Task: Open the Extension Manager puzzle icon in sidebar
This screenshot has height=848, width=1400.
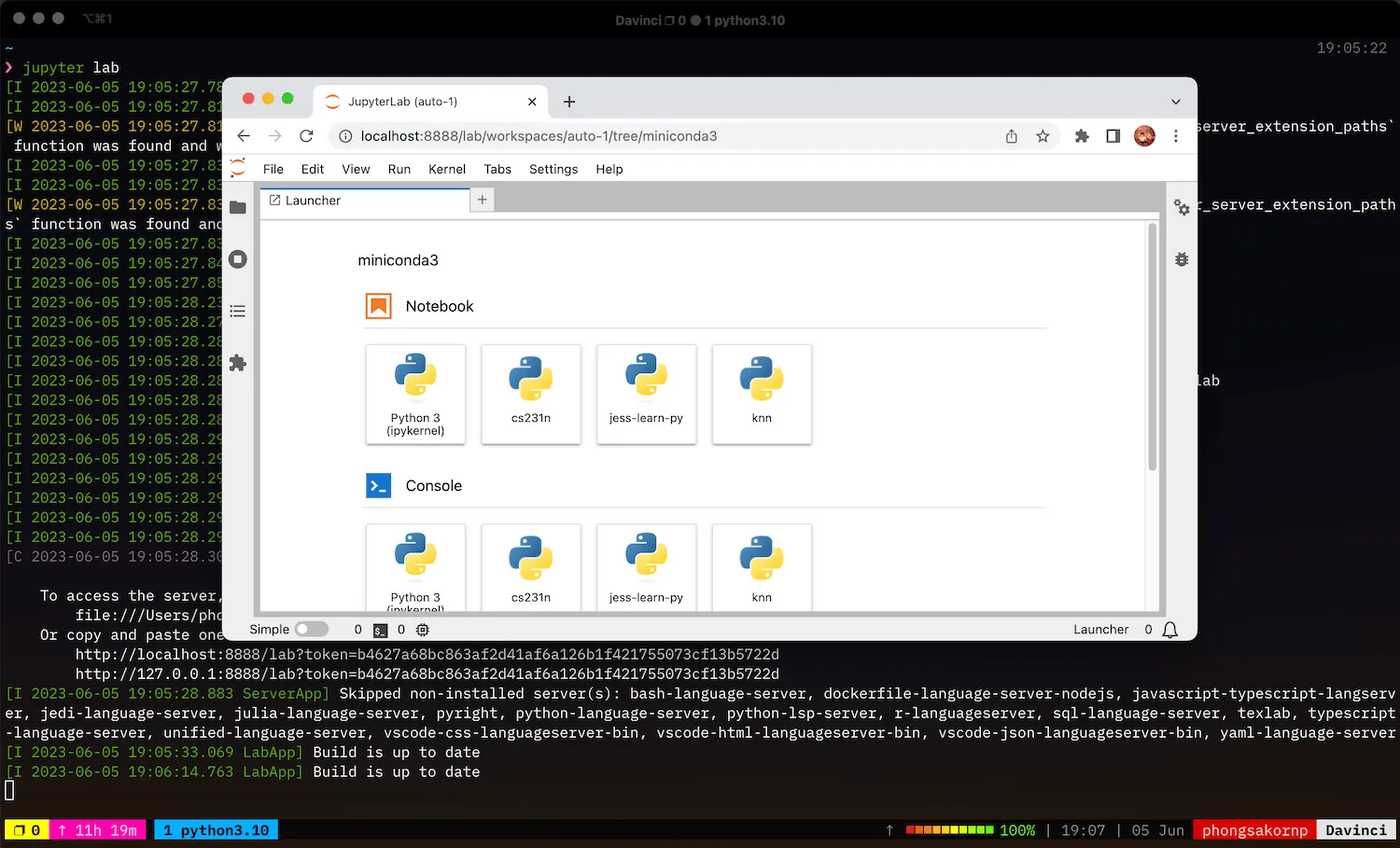Action: tap(238, 363)
